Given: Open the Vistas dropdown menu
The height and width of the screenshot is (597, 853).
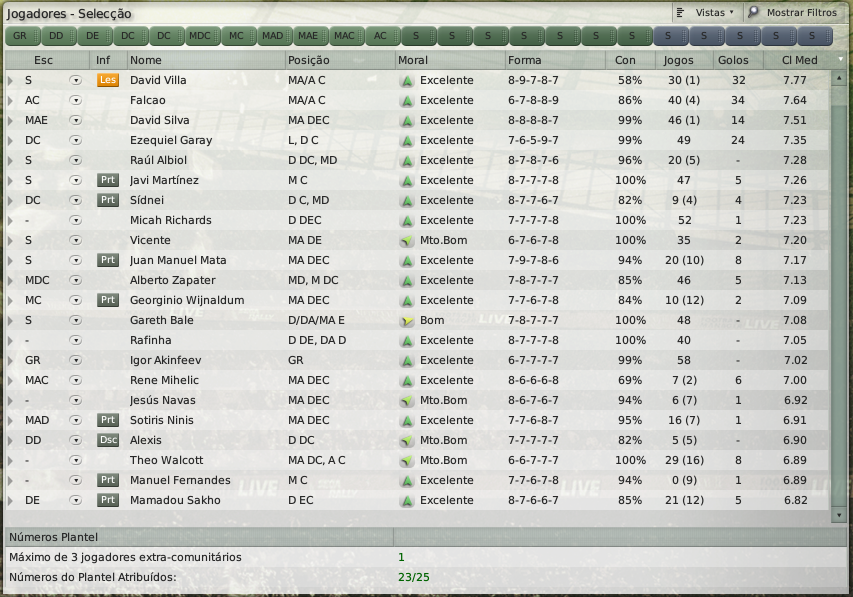Looking at the screenshot, I should tap(707, 12).
